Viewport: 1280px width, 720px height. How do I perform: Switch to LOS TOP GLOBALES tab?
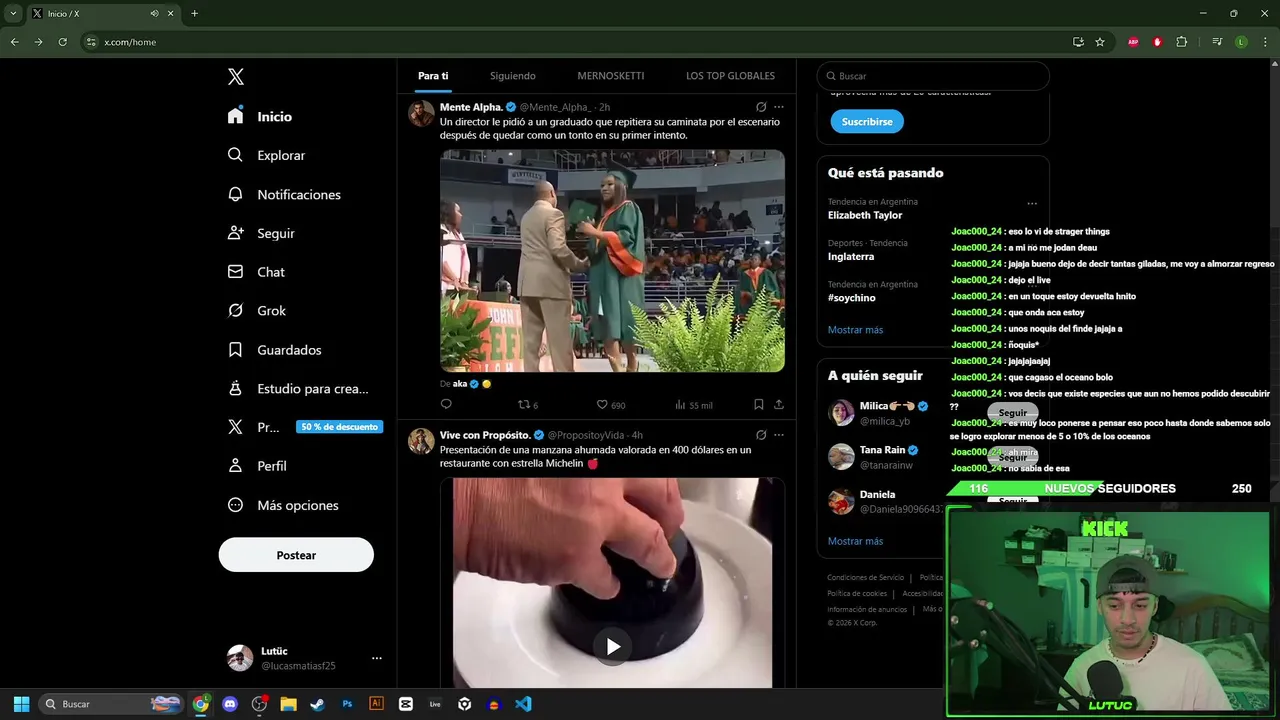tap(730, 76)
